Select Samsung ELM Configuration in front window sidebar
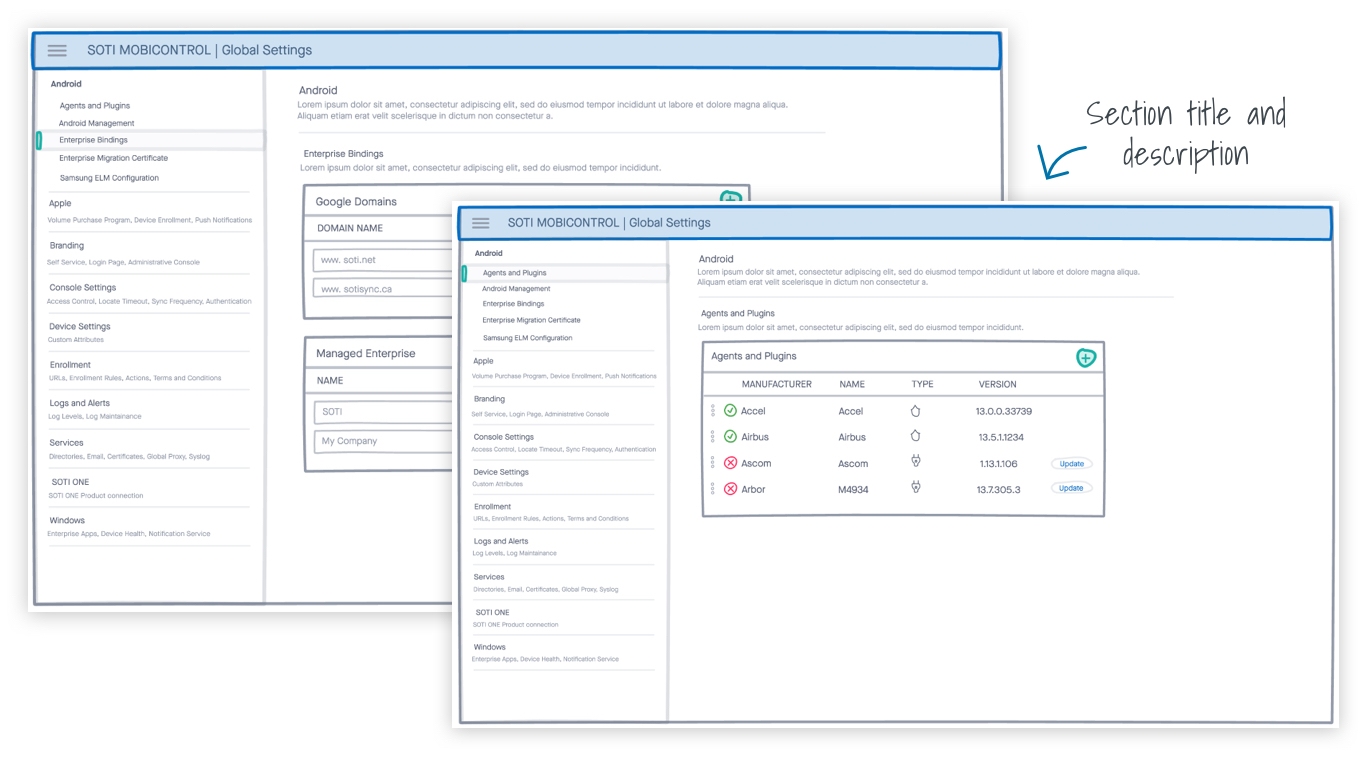 (527, 338)
